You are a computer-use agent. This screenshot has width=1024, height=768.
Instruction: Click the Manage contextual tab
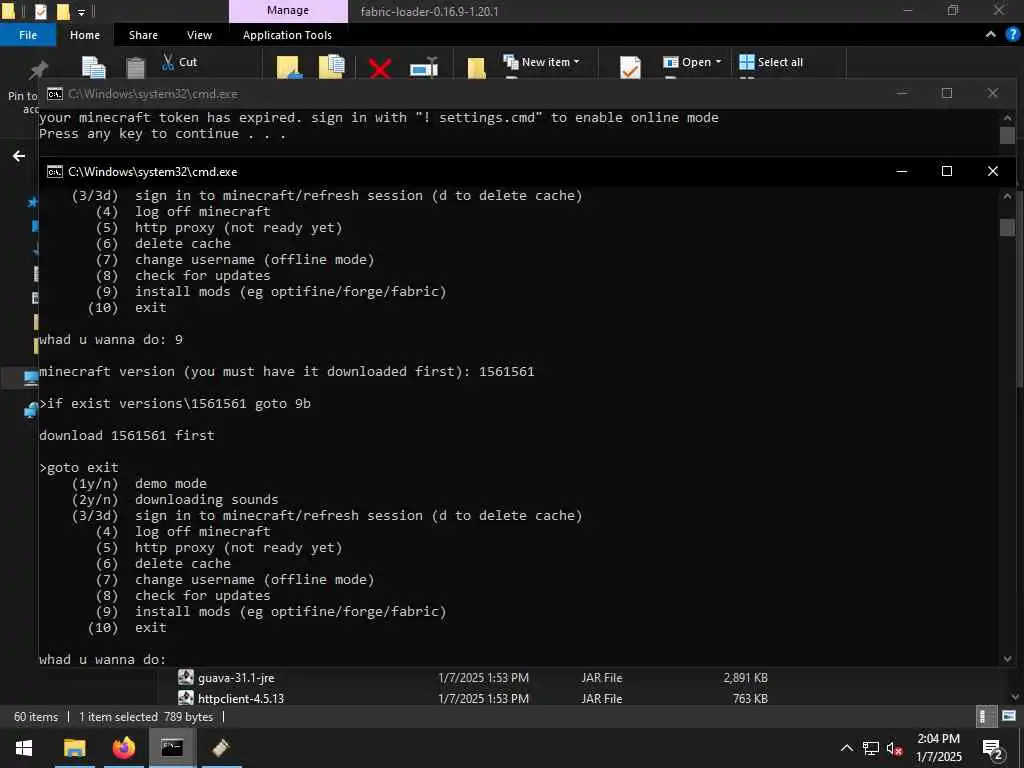pyautogui.click(x=288, y=10)
